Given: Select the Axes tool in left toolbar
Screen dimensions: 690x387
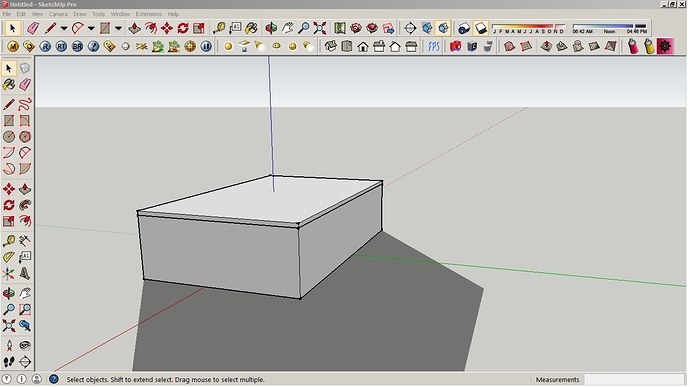Looking at the screenshot, I should pyautogui.click(x=9, y=274).
